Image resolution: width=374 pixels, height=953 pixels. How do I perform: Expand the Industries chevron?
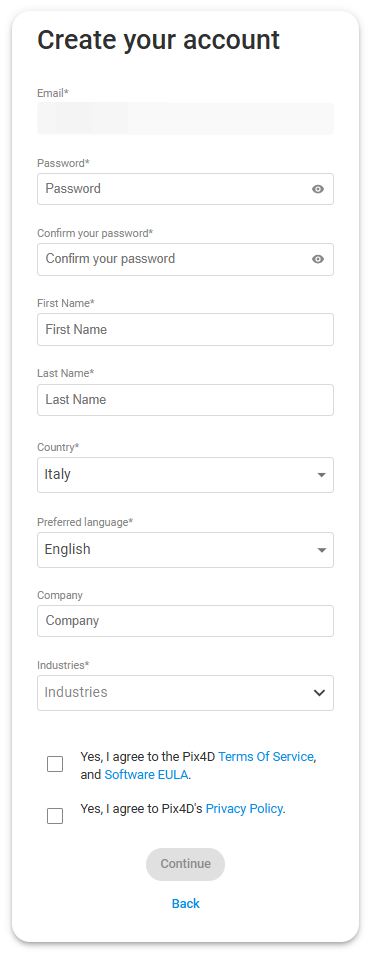(x=319, y=693)
